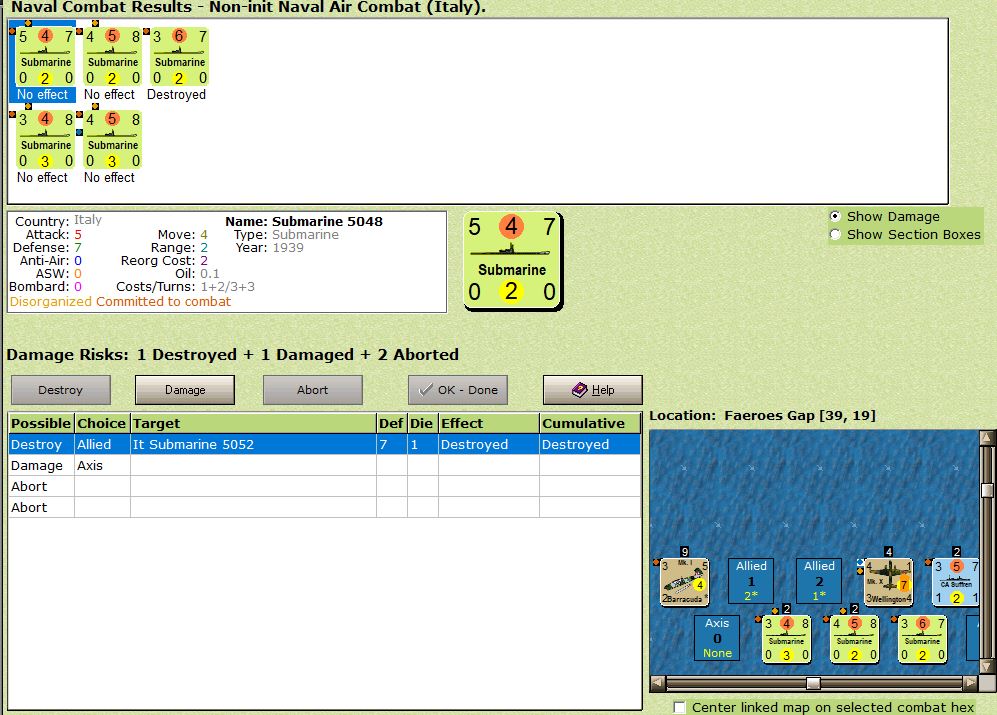Click the Abort button

point(312,390)
